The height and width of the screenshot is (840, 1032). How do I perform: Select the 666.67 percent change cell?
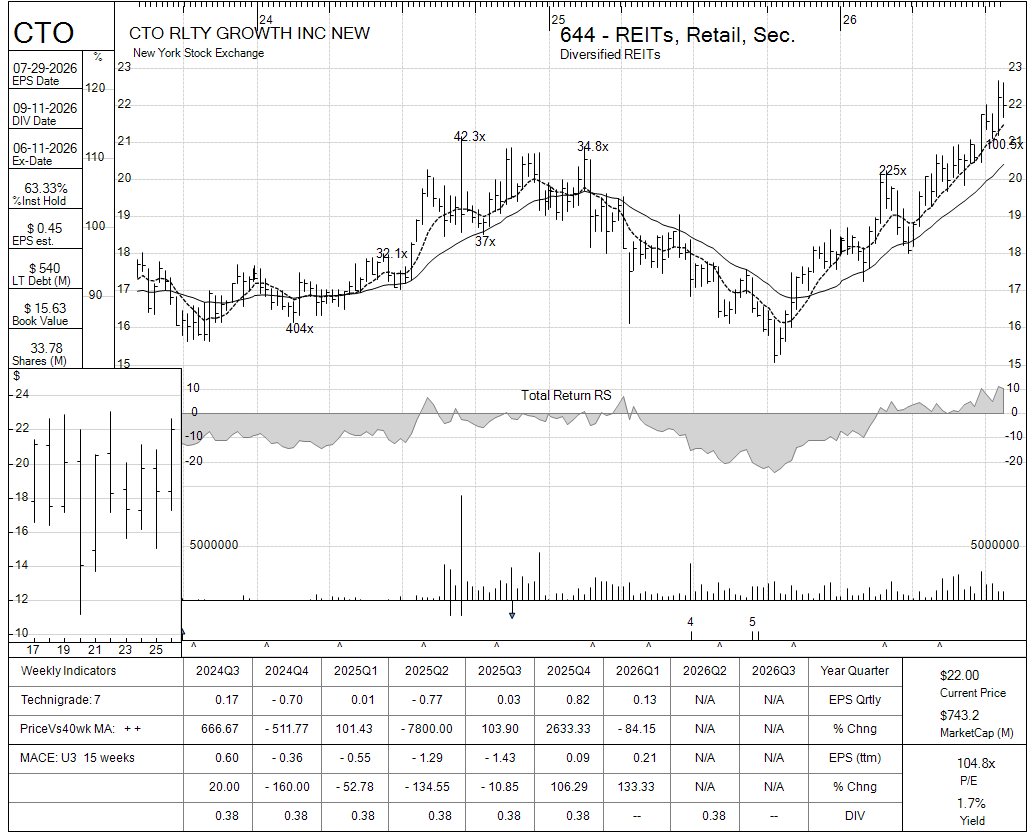pyautogui.click(x=220, y=729)
